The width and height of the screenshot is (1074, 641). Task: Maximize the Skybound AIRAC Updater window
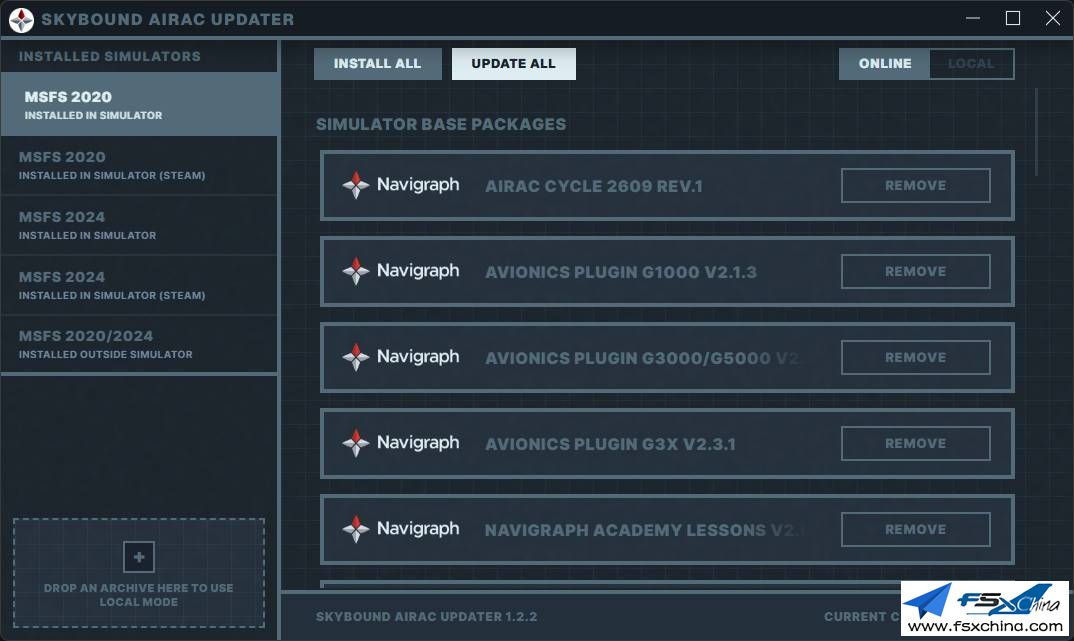[1013, 18]
